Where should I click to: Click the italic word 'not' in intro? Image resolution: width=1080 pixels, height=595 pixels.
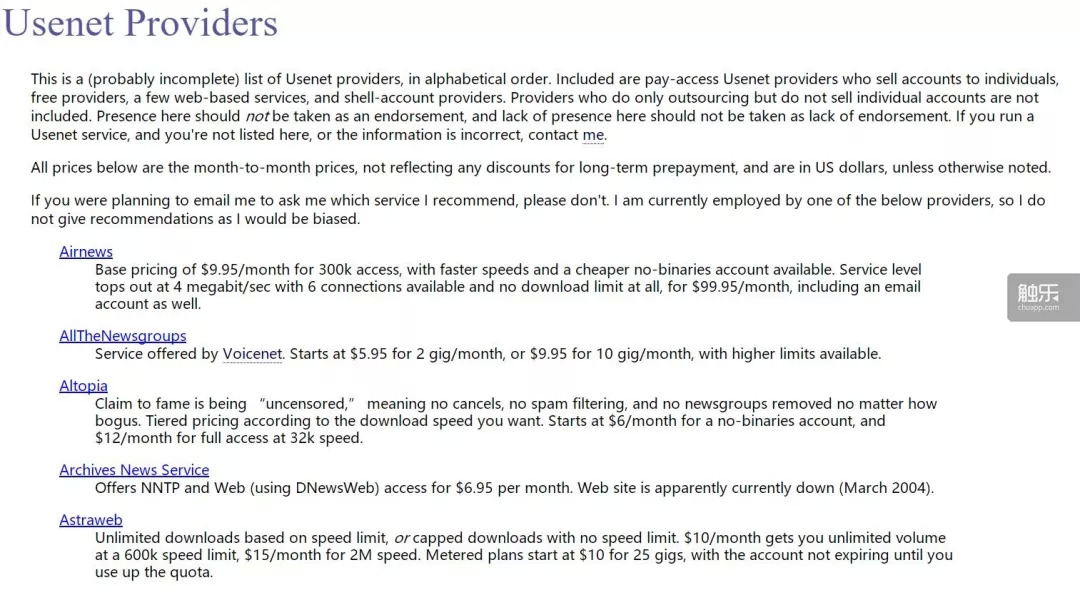coord(257,116)
